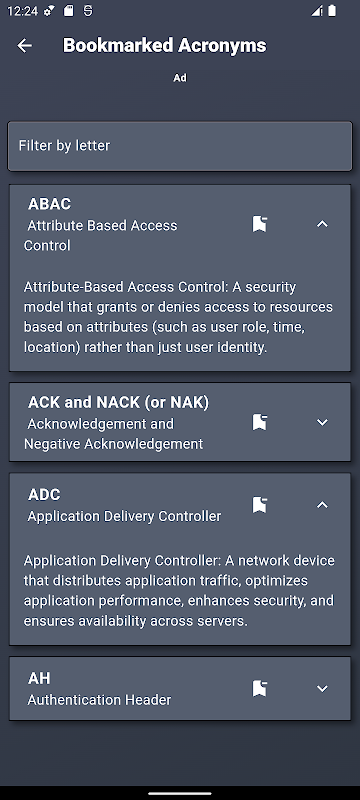Select the Authentication Header subtitle text

pyautogui.click(x=99, y=699)
